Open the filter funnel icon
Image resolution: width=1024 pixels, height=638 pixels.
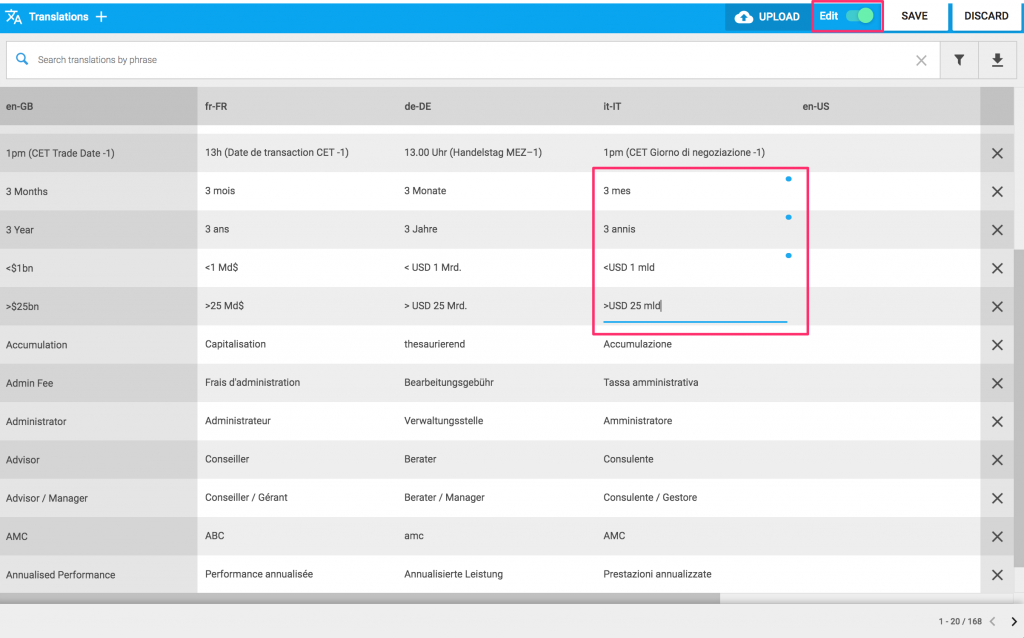[959, 60]
